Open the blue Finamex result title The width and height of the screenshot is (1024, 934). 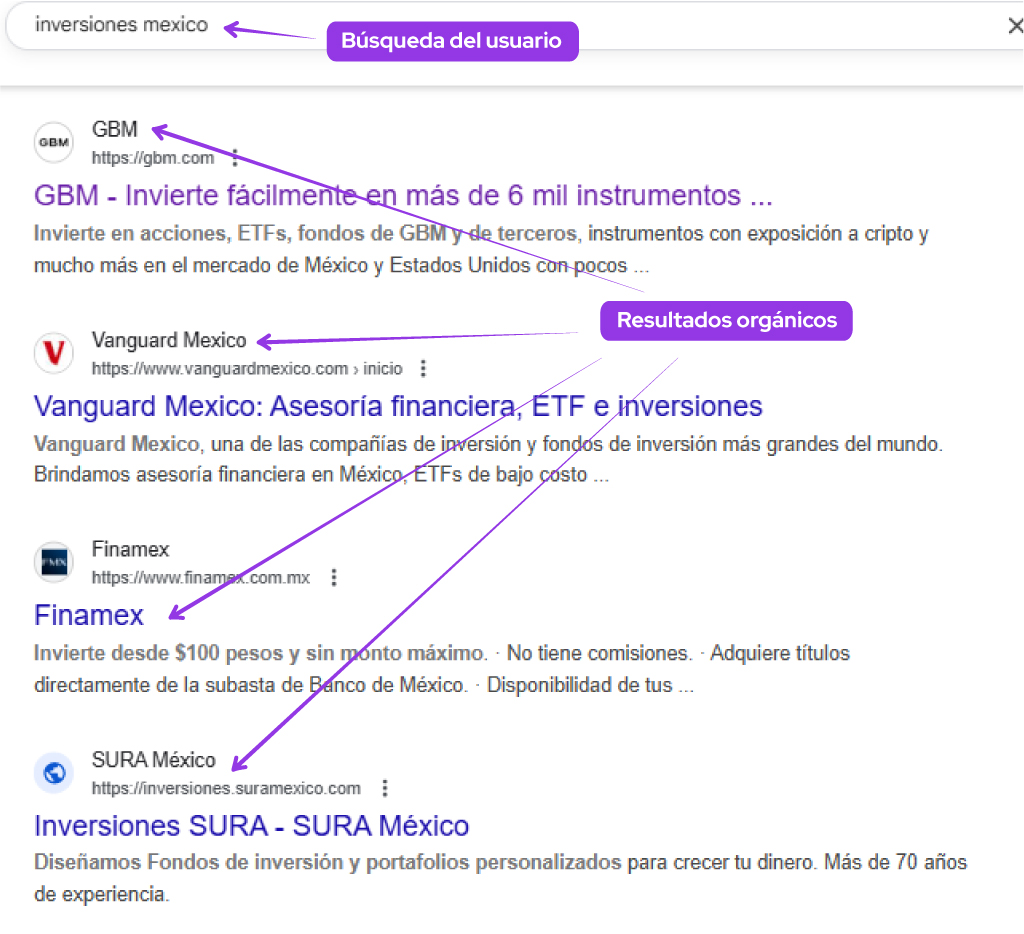89,614
